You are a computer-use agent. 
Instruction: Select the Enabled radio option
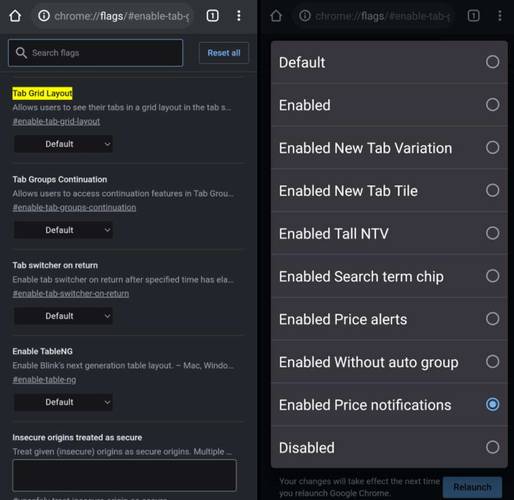[x=389, y=105]
